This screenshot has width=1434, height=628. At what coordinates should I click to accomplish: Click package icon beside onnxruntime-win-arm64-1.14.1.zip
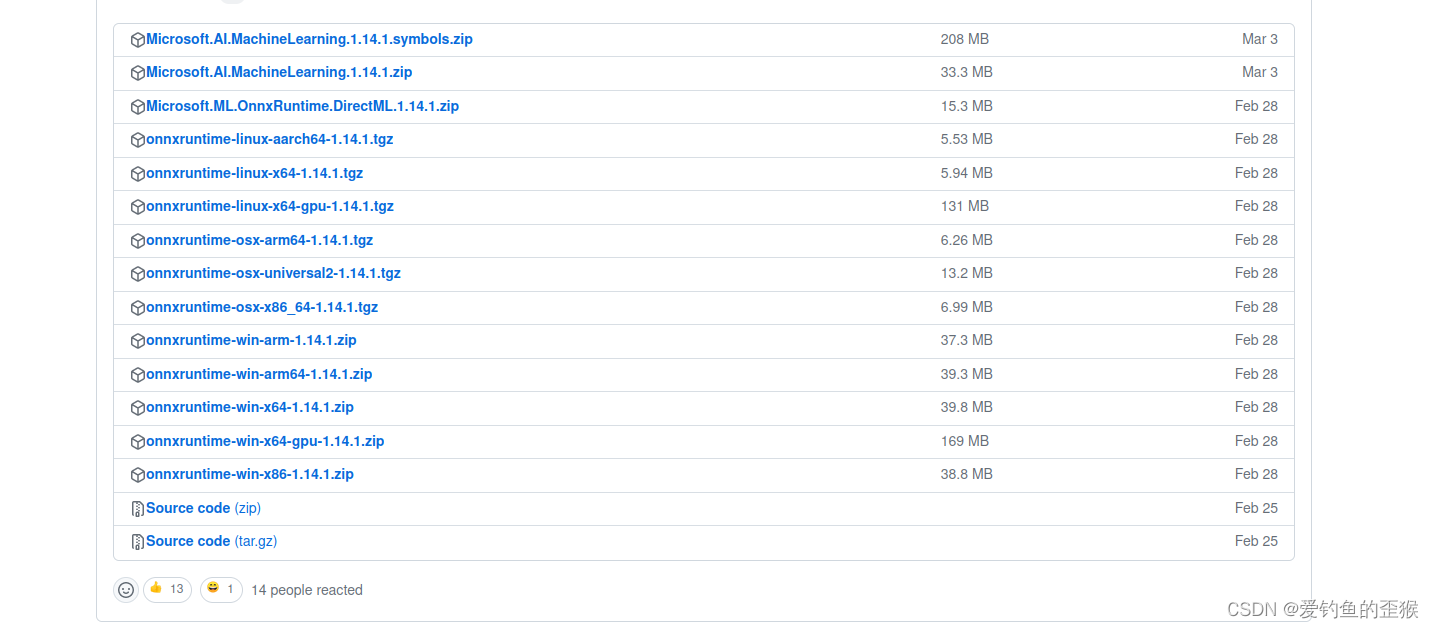(138, 375)
